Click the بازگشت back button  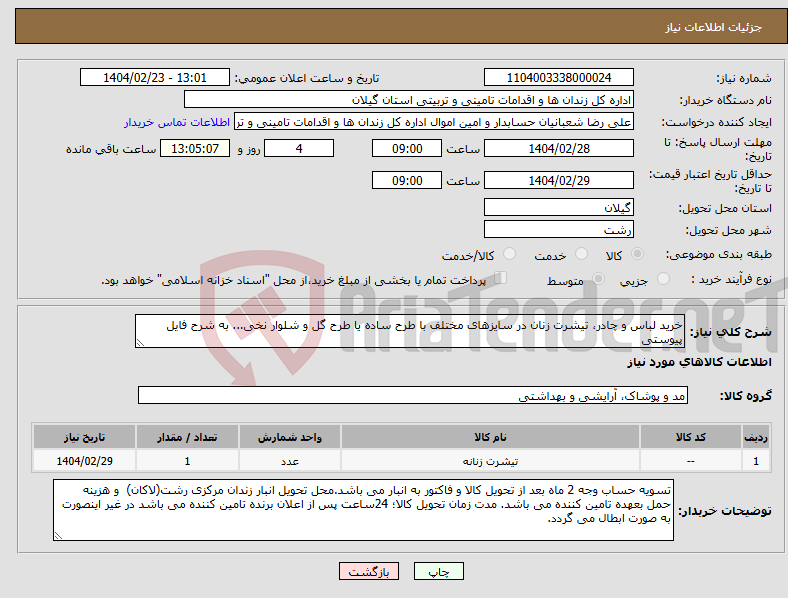coord(369,571)
